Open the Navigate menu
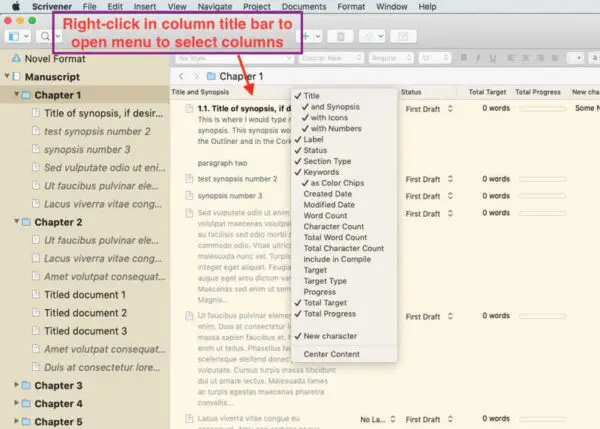Screen dimensions: 600x429 tap(215, 7)
